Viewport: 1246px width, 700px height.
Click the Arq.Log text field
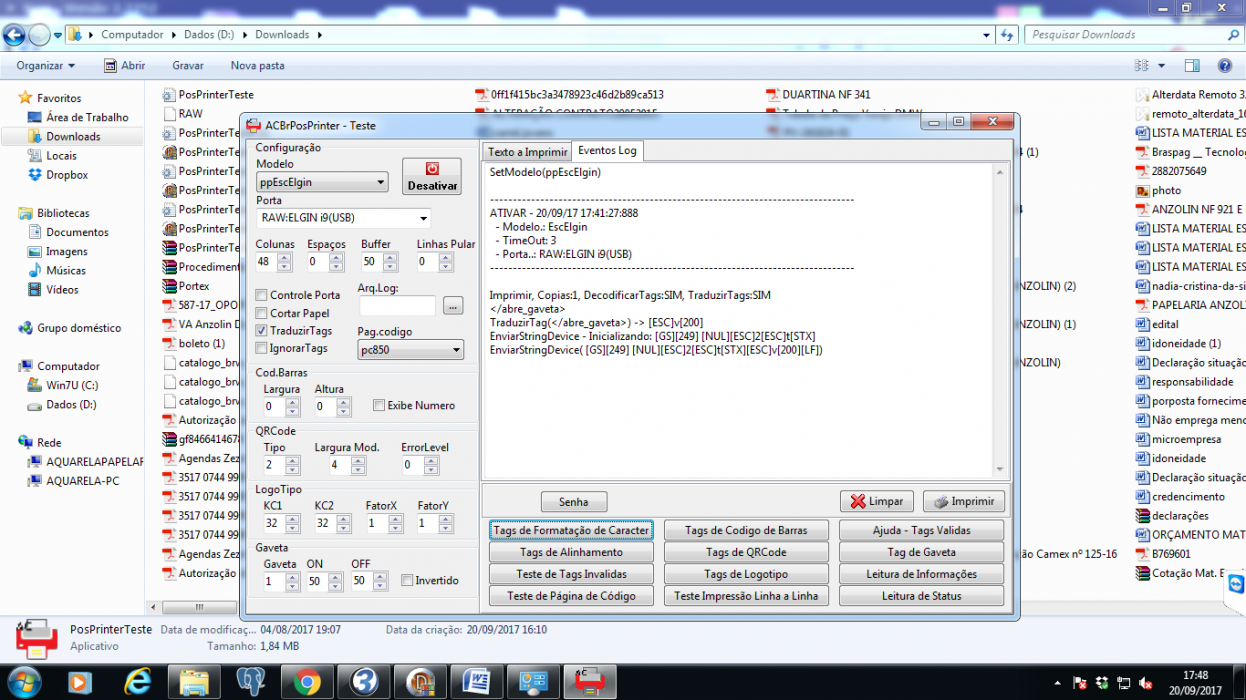(397, 306)
